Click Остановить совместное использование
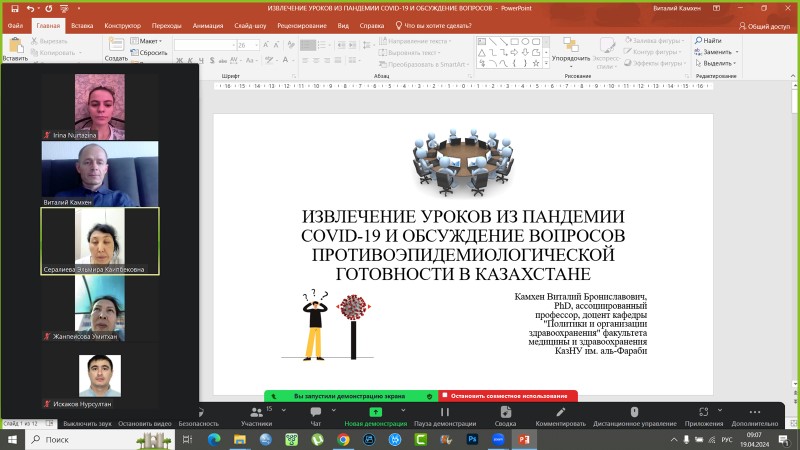800x450 pixels. [508, 396]
